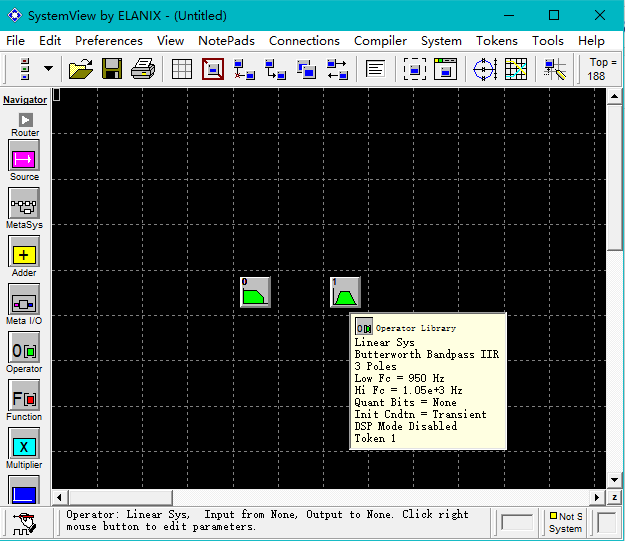Screen dimensions: 625x541
Task: Click the horizontal scrollbar left arrow
Action: [x=59, y=497]
